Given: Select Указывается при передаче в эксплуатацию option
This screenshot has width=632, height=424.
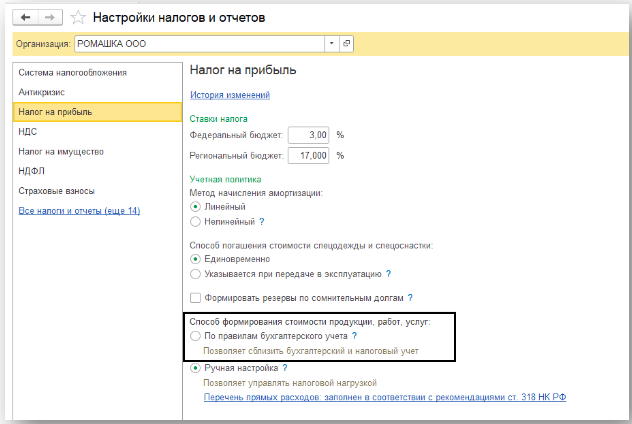Looking at the screenshot, I should (195, 273).
